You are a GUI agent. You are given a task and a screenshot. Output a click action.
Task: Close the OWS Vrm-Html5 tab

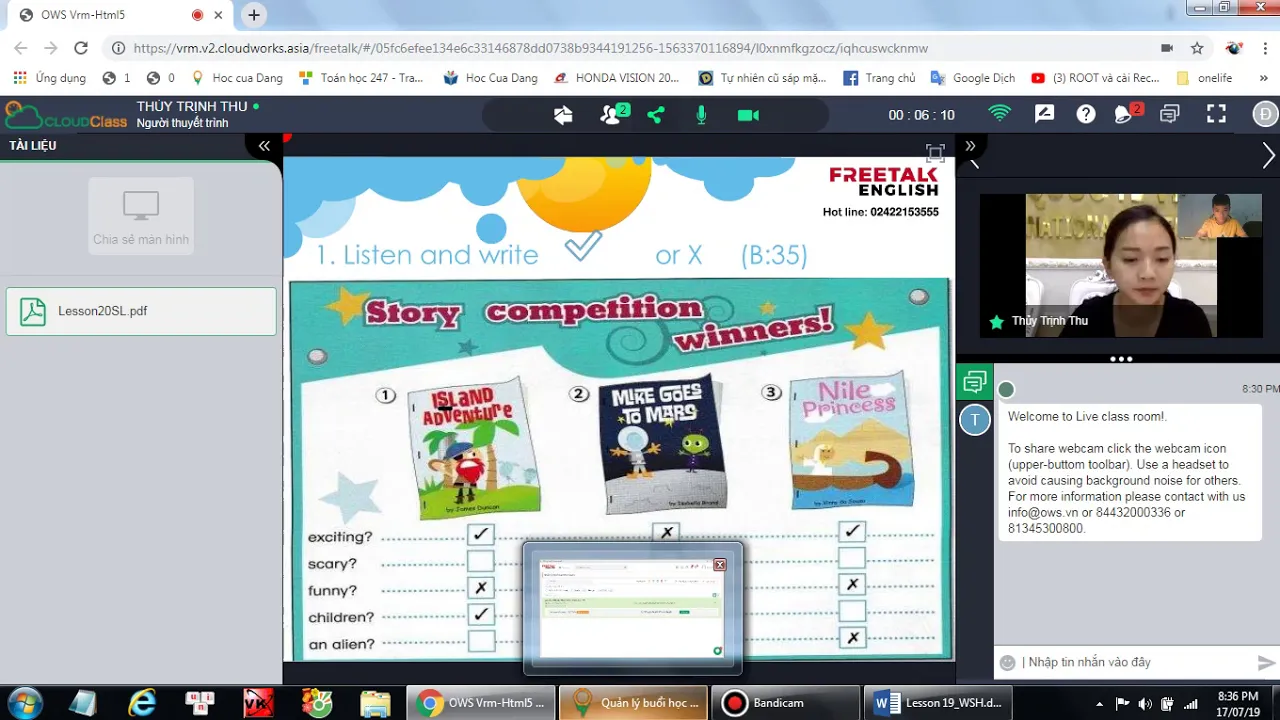[218, 15]
